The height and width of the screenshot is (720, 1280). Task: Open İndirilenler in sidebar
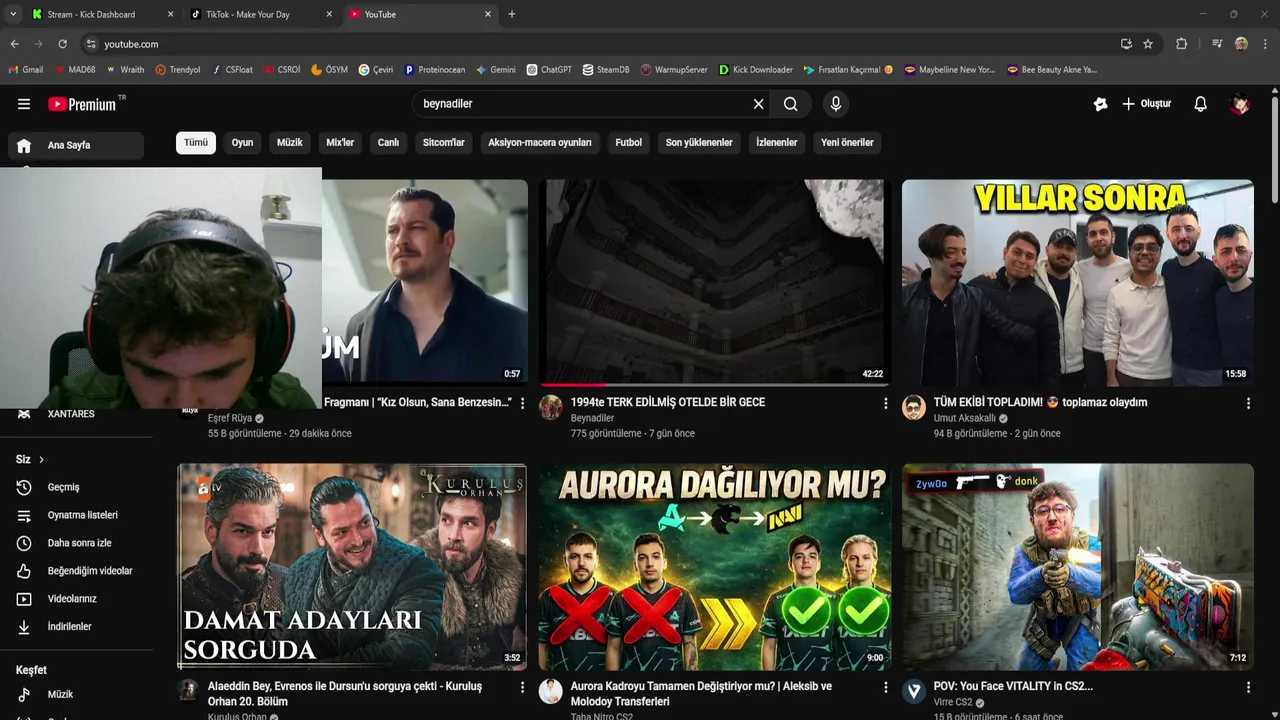[x=76, y=627]
